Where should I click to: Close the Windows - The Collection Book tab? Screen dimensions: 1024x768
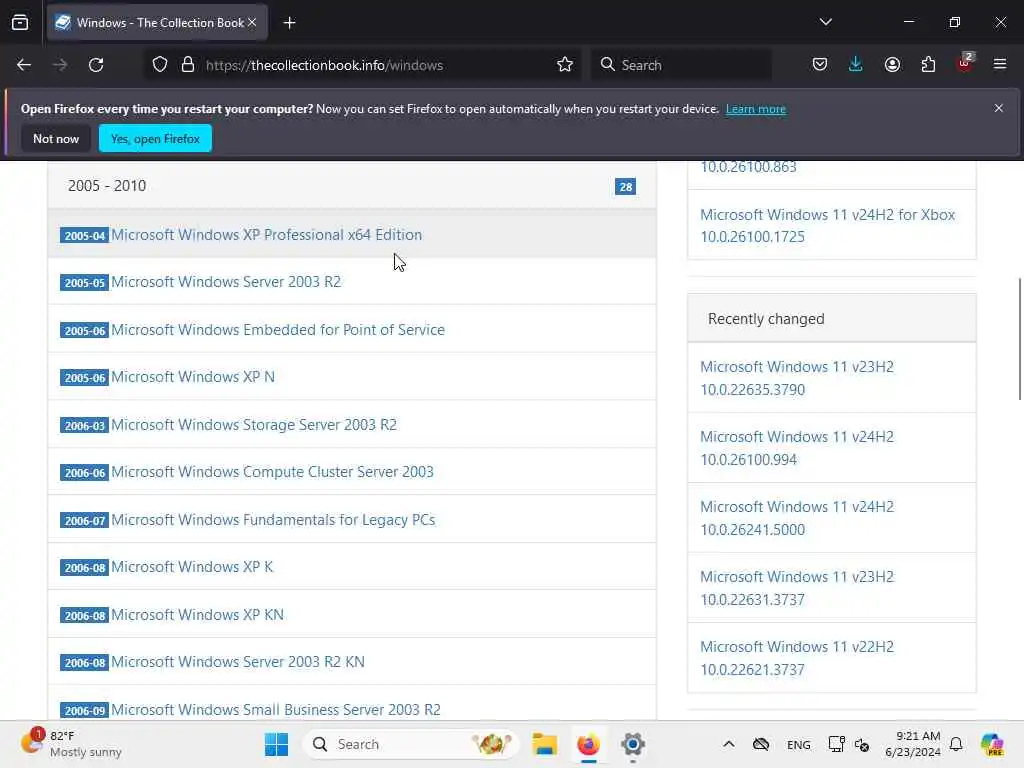253,23
